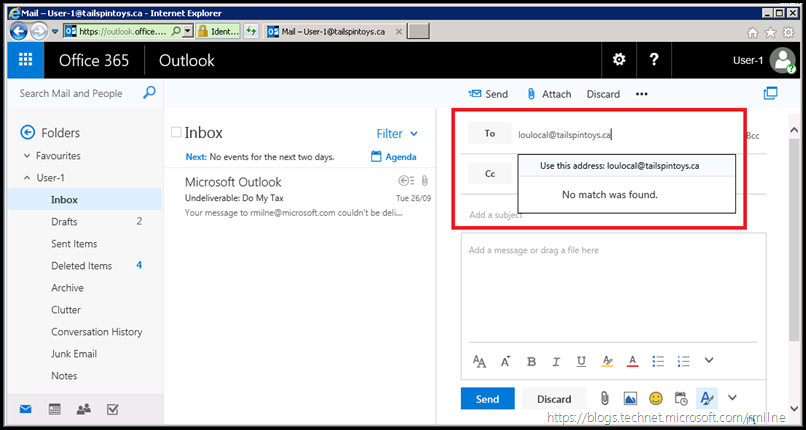Open the Filter dropdown
The image size is (806, 430).
(397, 134)
